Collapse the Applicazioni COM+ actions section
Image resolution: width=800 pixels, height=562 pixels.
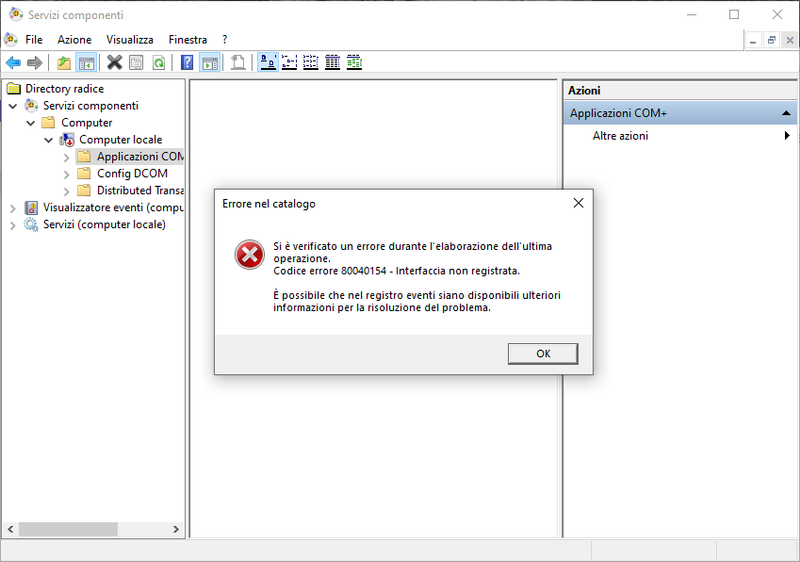(786, 113)
